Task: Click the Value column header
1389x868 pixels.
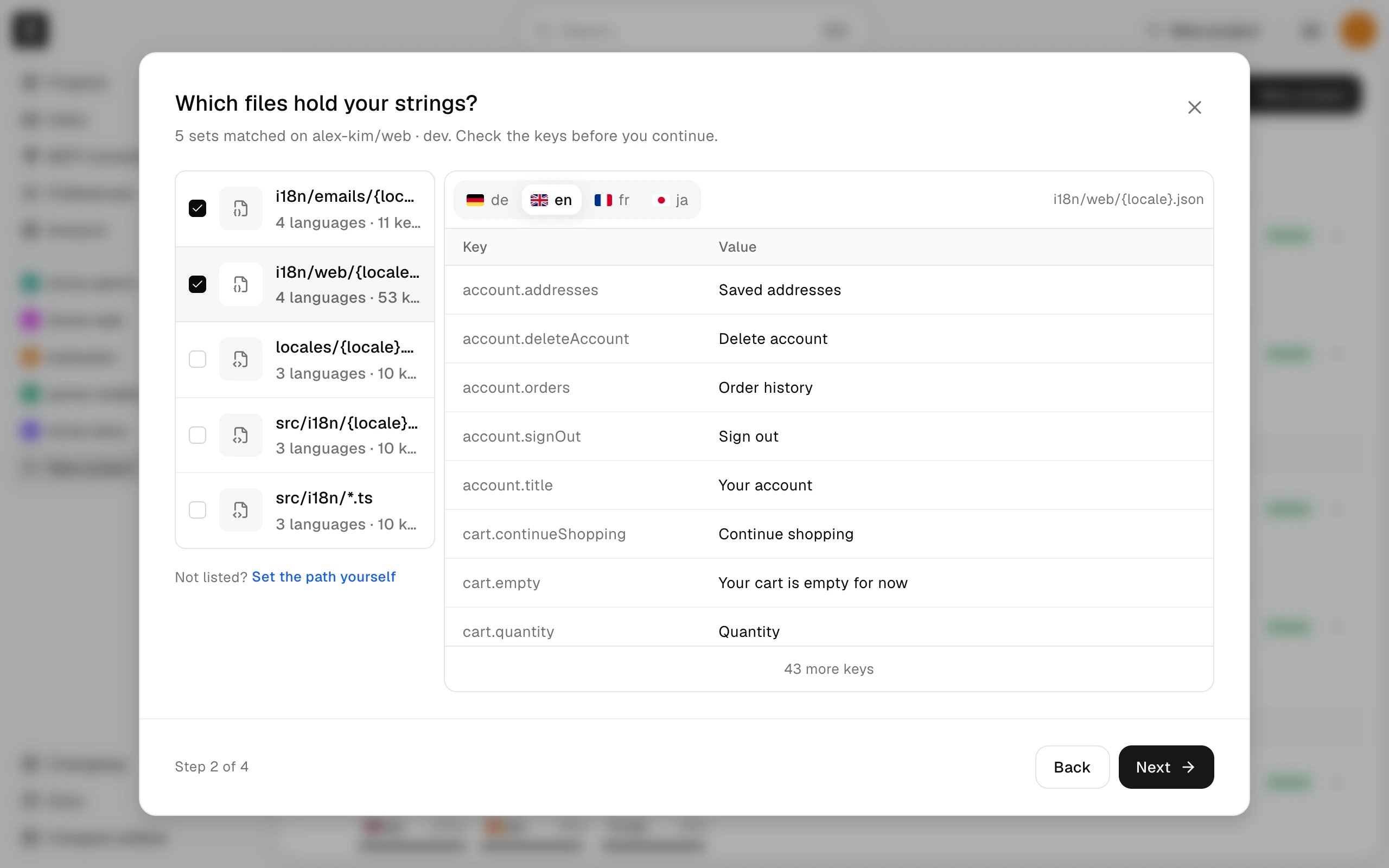Action: tap(737, 247)
